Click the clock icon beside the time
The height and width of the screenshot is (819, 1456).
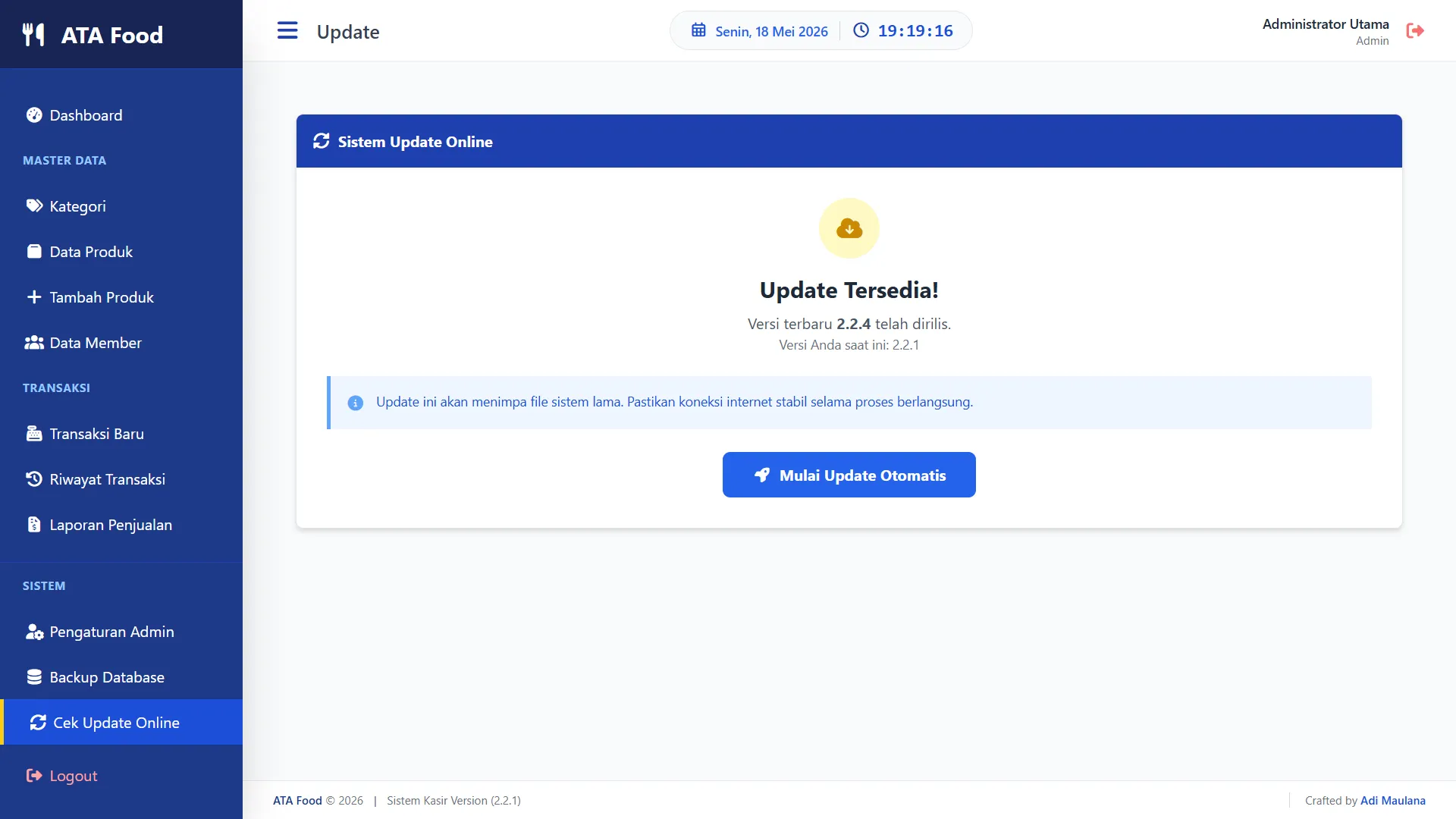[861, 30]
